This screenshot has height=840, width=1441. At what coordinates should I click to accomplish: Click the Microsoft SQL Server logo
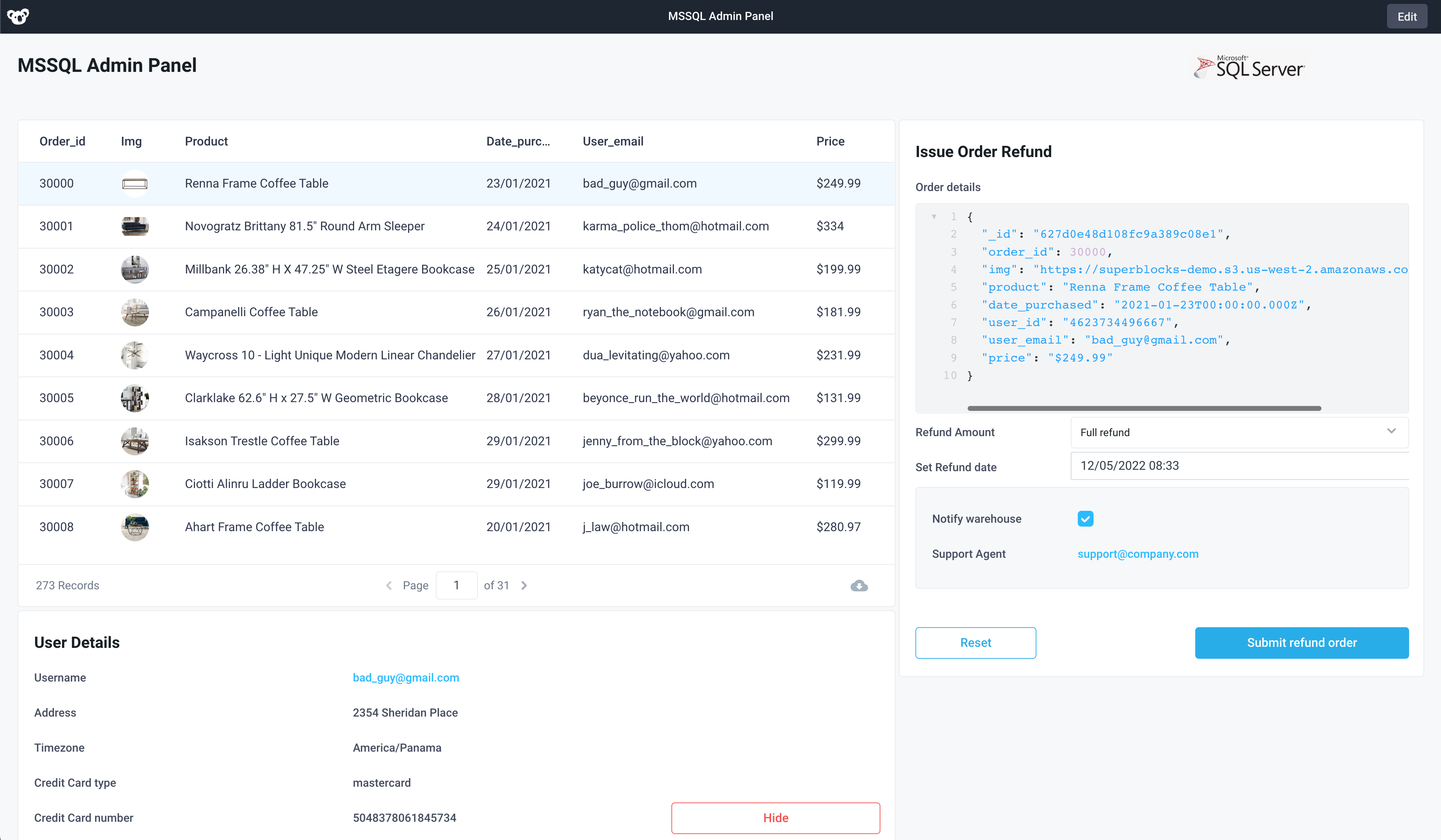[x=1250, y=67]
